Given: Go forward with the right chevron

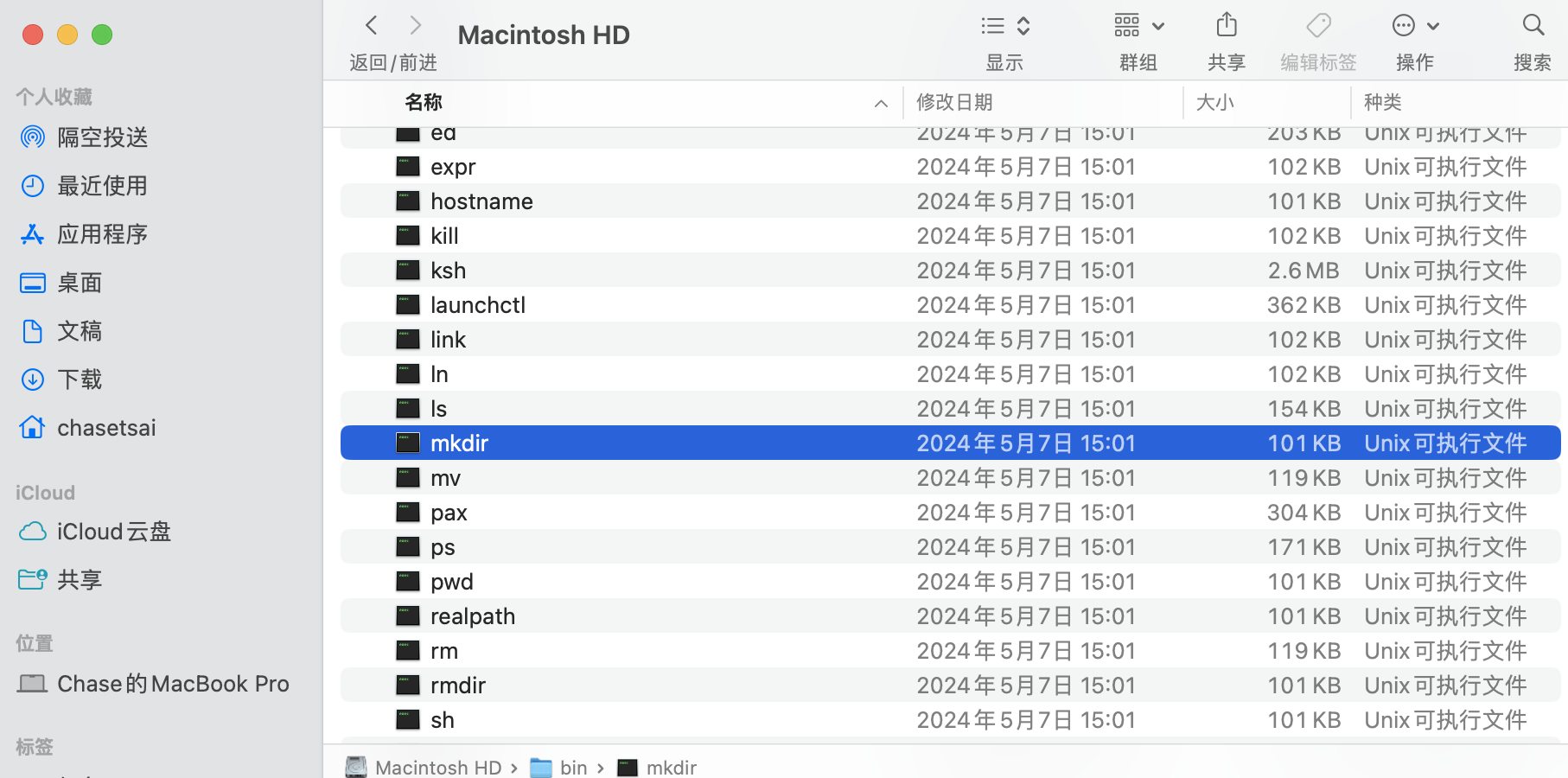Looking at the screenshot, I should [x=416, y=25].
